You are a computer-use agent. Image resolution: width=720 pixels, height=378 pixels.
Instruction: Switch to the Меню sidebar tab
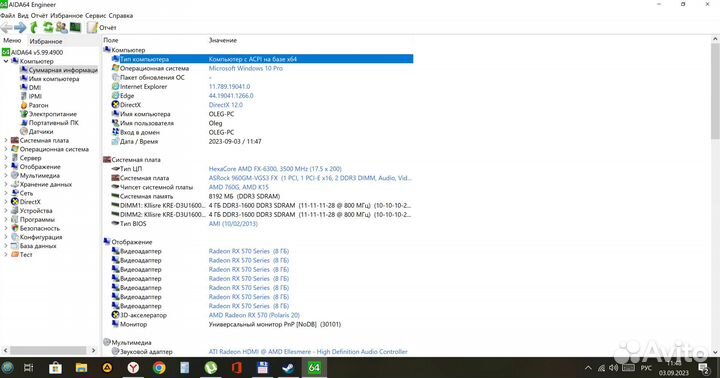(12, 41)
